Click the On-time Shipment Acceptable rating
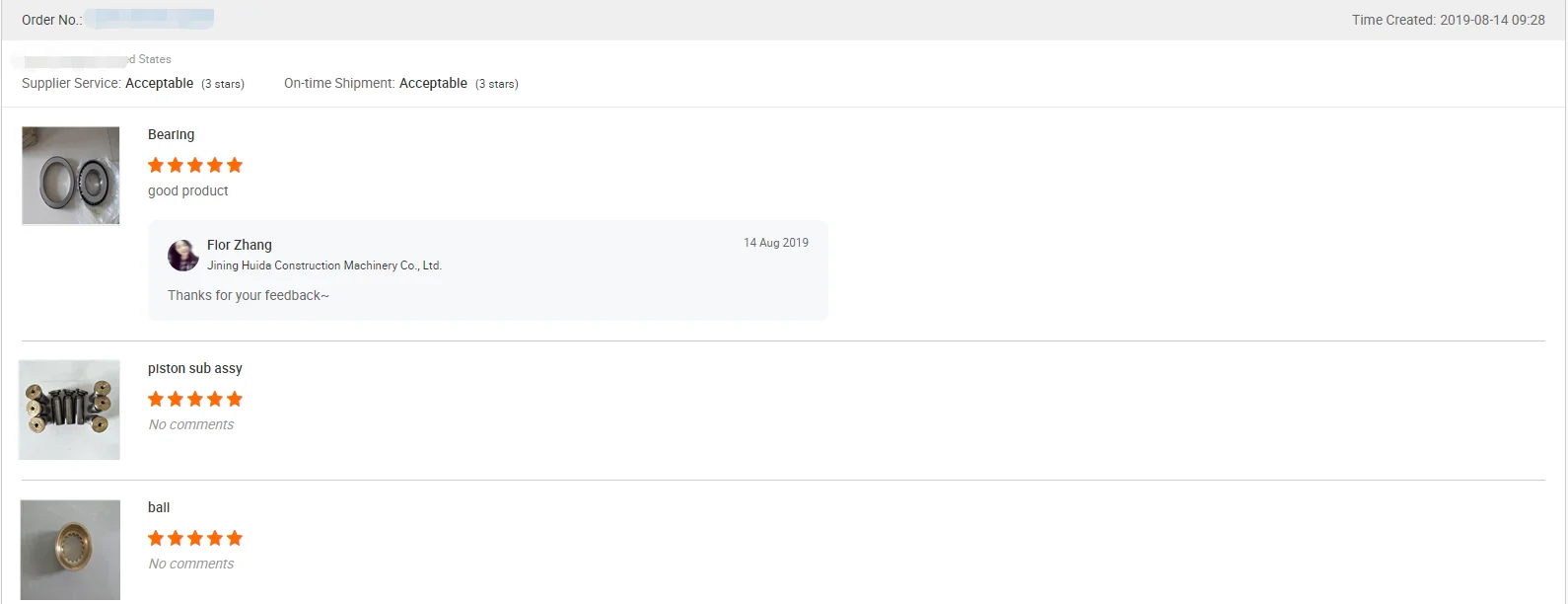The width and height of the screenshot is (1568, 604). (434, 83)
